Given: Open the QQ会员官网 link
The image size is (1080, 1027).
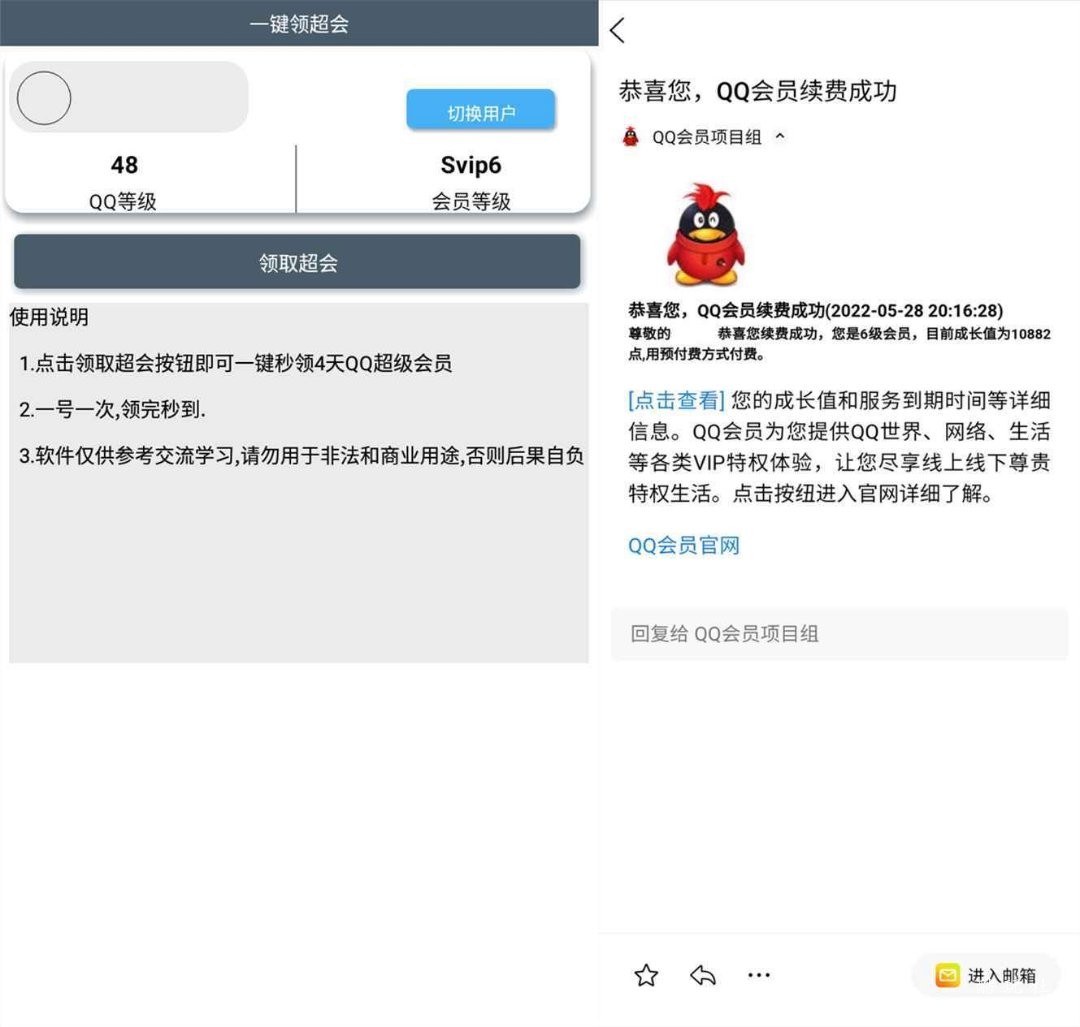Looking at the screenshot, I should tap(683, 546).
